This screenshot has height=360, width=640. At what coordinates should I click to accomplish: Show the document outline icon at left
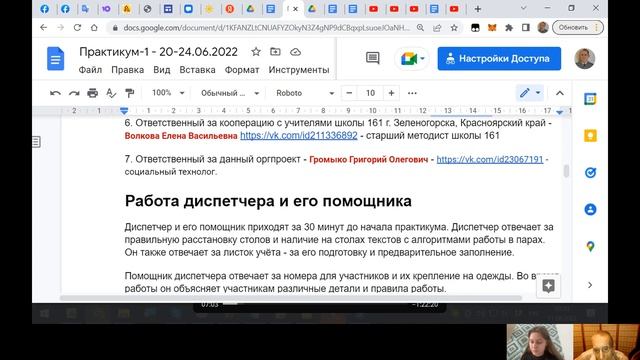point(36,142)
